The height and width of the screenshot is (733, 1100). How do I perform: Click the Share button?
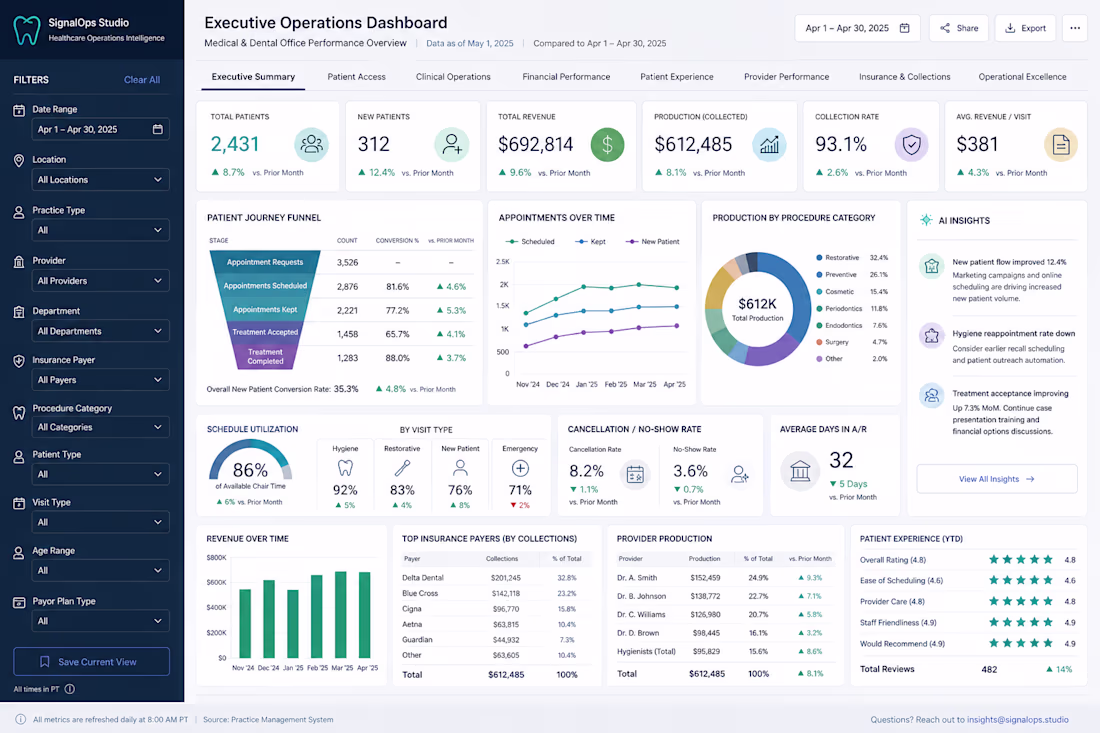click(959, 28)
